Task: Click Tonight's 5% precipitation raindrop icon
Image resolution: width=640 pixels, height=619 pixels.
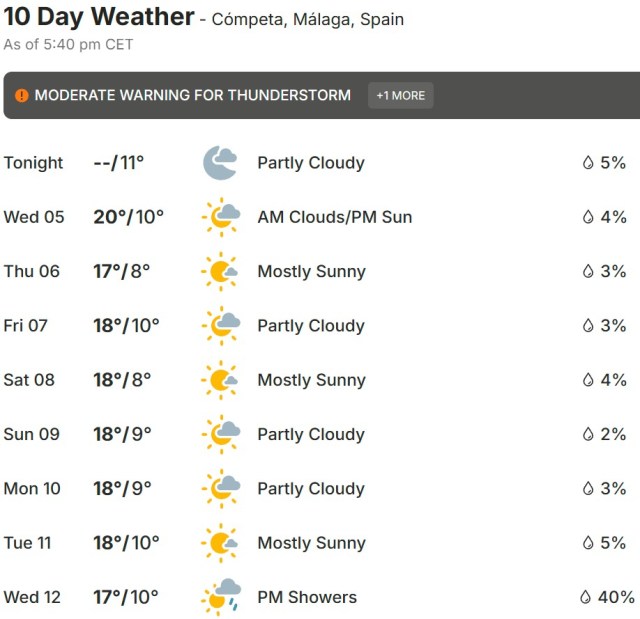Action: click(x=588, y=163)
